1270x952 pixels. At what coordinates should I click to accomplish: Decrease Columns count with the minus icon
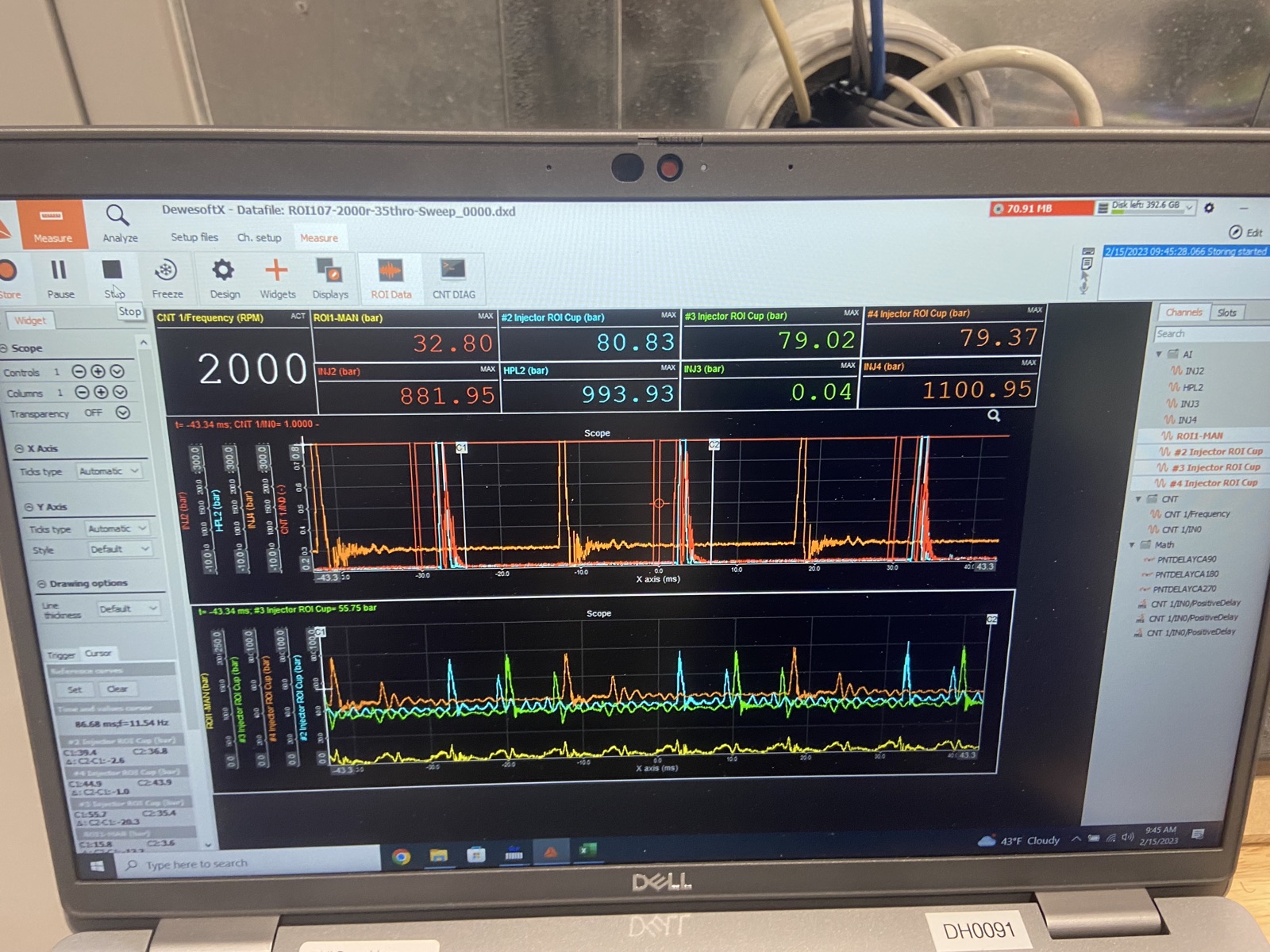pyautogui.click(x=82, y=392)
